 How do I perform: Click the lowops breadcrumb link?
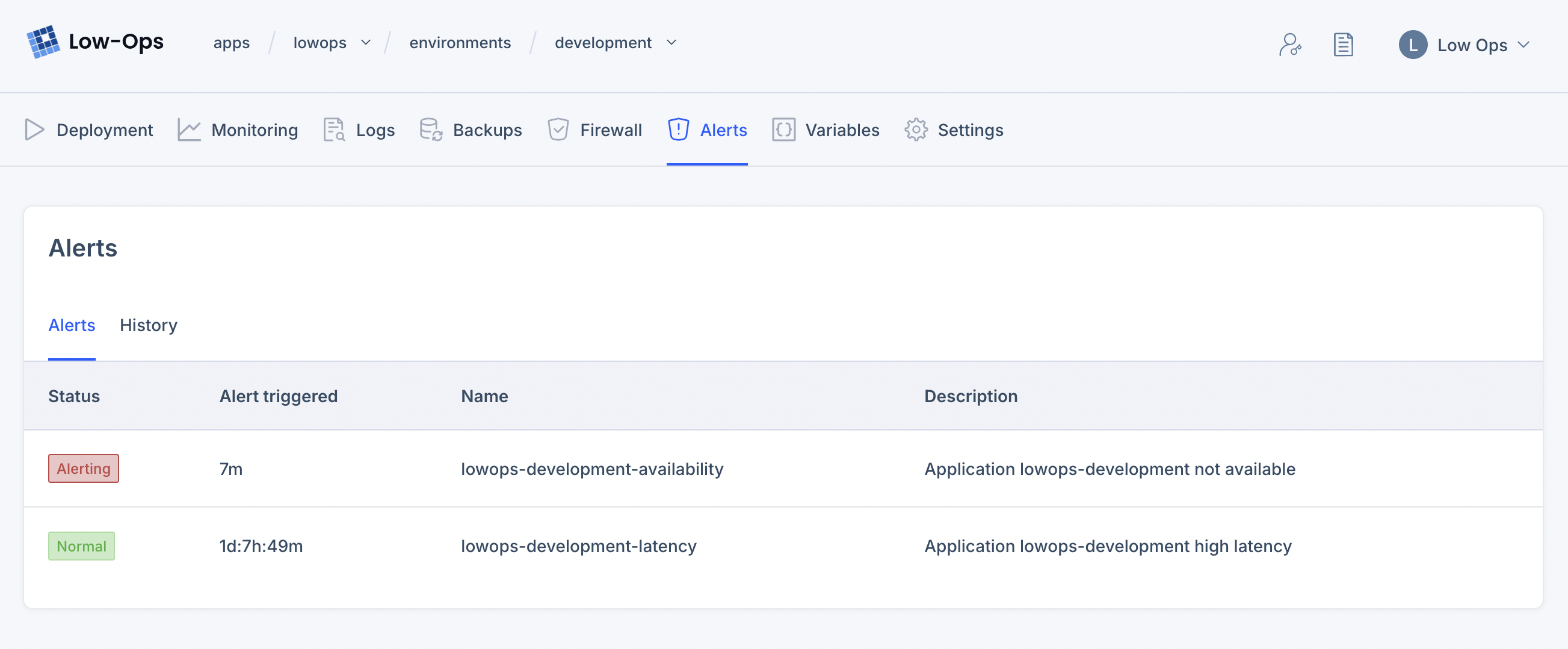[x=319, y=43]
